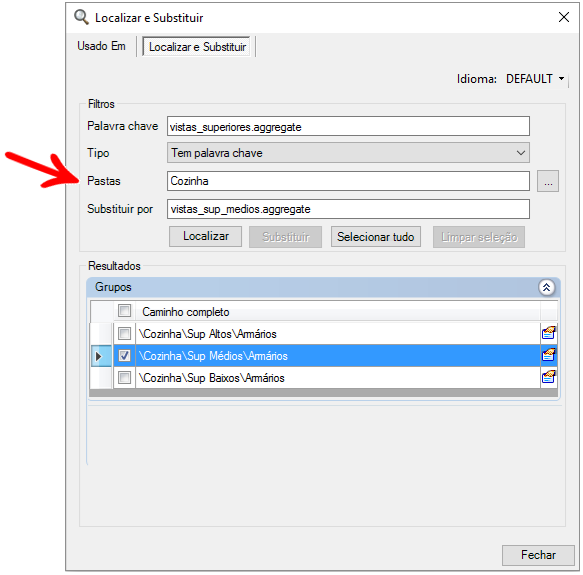Click row indicator arrow beside Sup Médios
The height and width of the screenshot is (575, 583).
(x=99, y=356)
